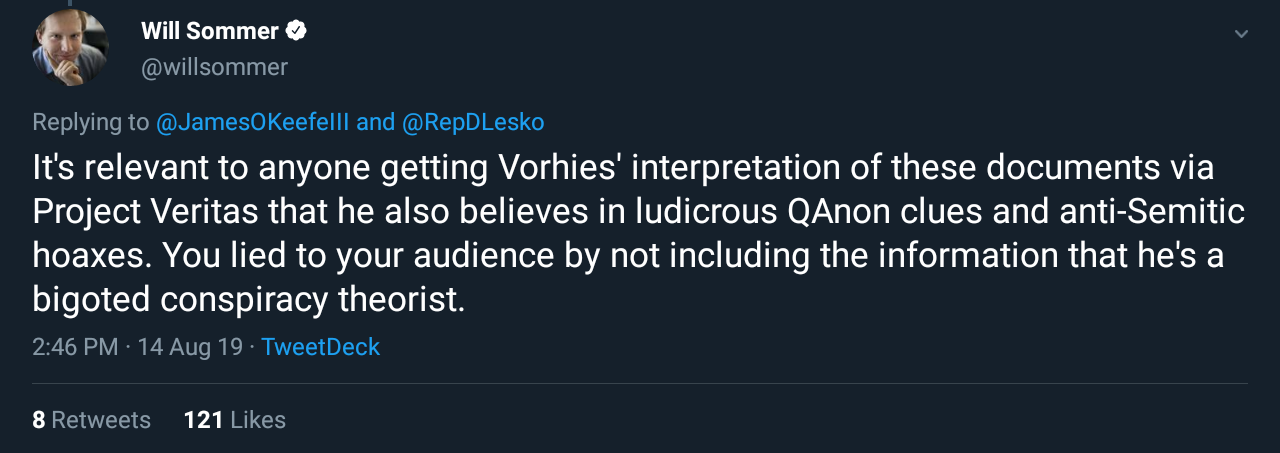View the 8 Retweets list
1280x453 pixels.
(91, 420)
